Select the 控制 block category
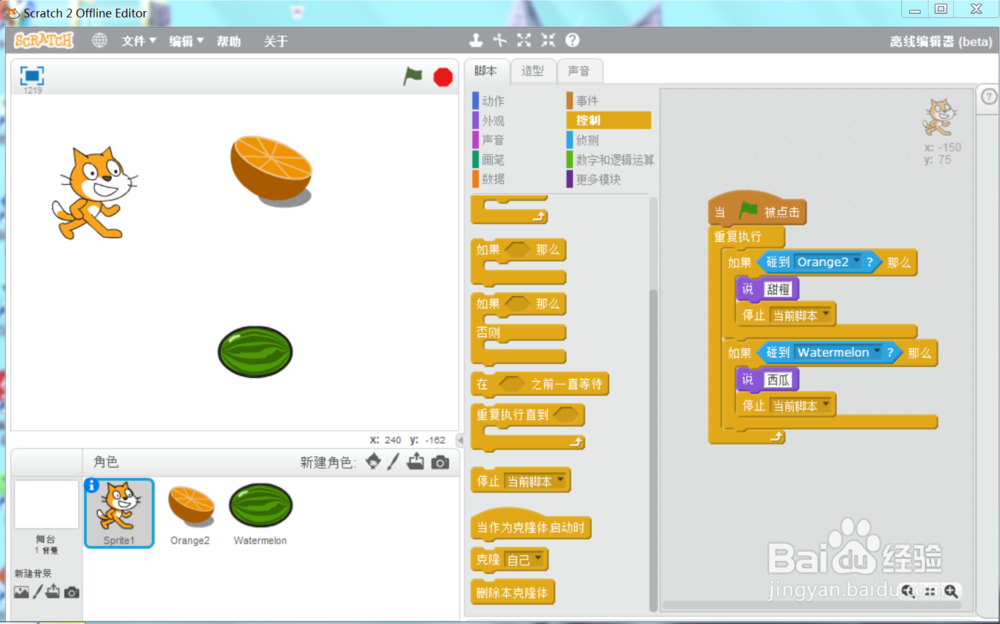This screenshot has height=624, width=1000. coord(608,120)
